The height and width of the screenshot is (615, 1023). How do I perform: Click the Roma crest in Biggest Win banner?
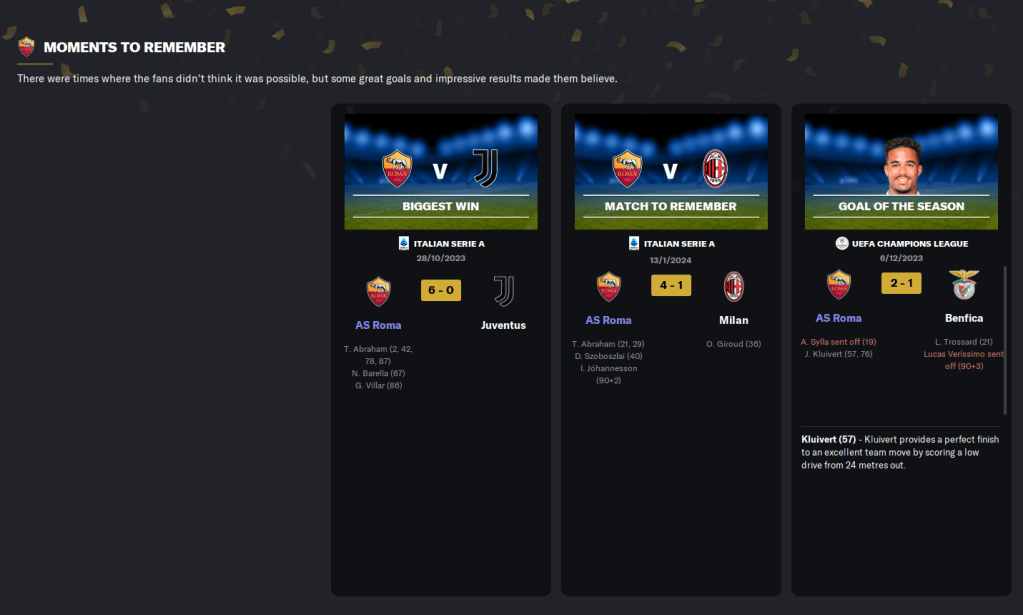pyautogui.click(x=397, y=169)
